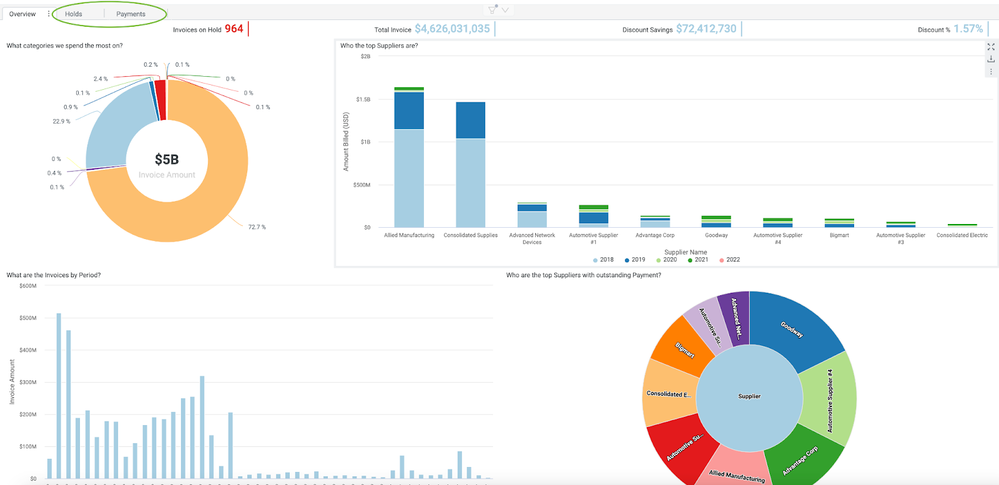This screenshot has width=999, height=485.
Task: Select the 2.4% red donut segment
Action: click(161, 100)
